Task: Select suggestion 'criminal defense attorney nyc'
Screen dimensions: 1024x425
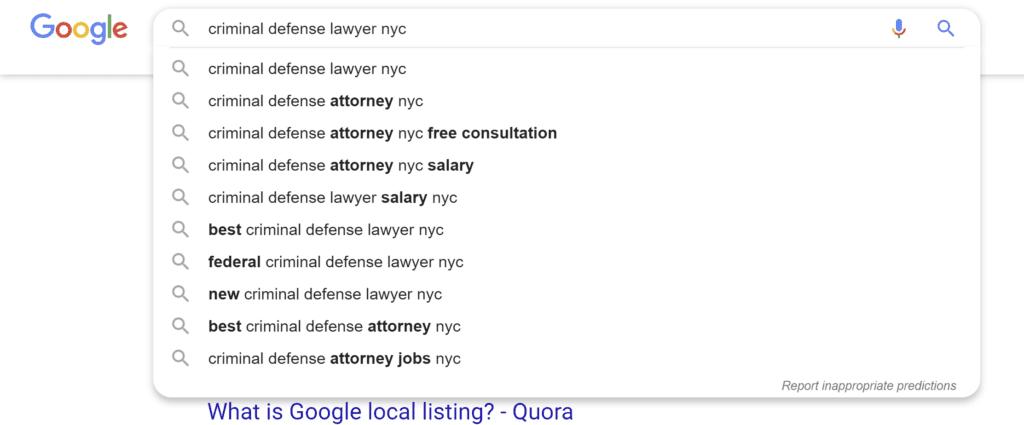Action: (x=566, y=101)
